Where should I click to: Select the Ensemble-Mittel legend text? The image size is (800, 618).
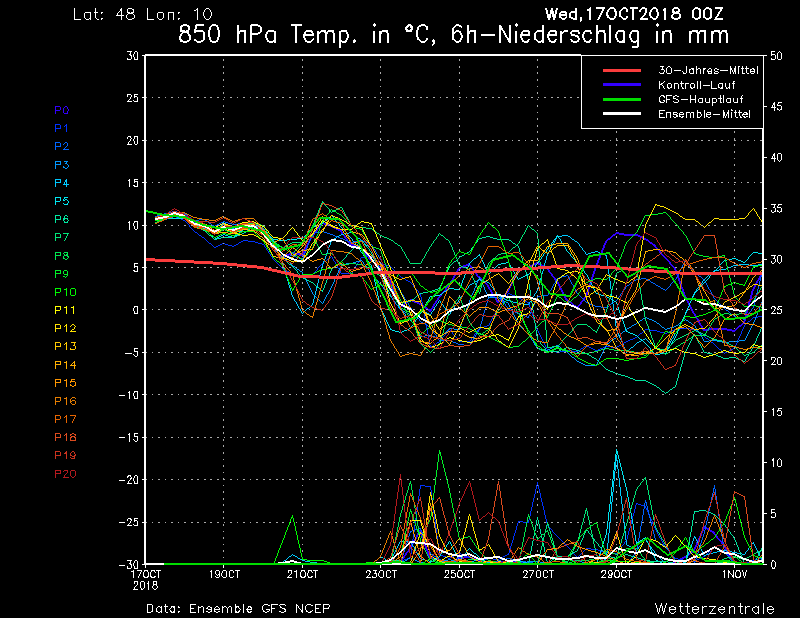[704, 115]
